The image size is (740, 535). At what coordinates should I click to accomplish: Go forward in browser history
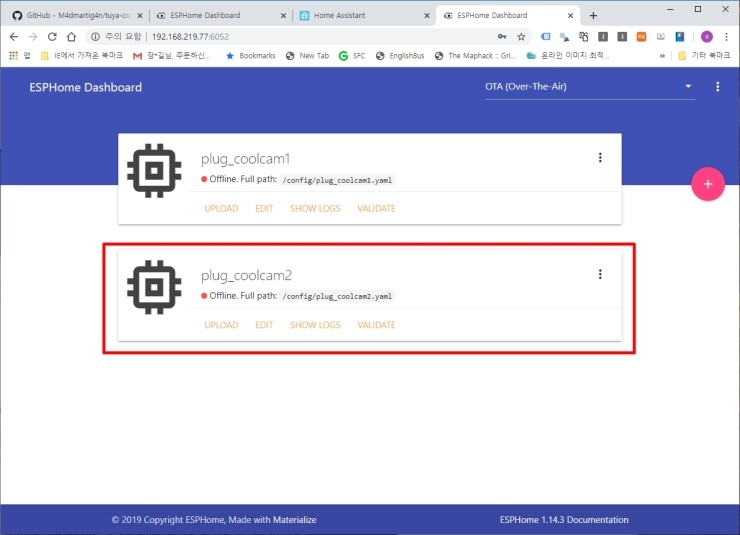[33, 36]
